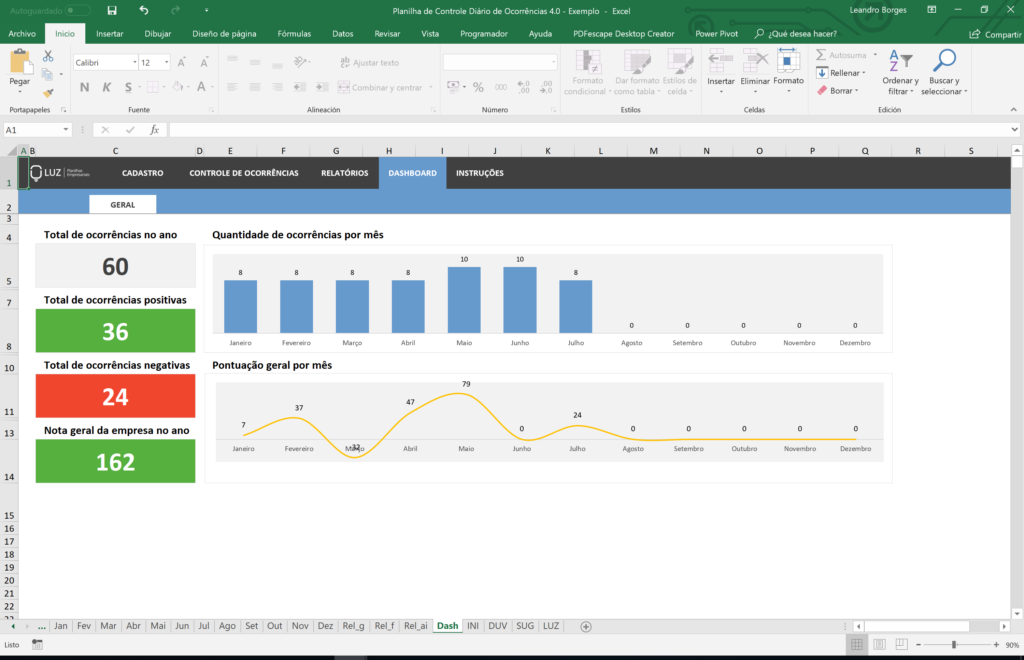The height and width of the screenshot is (660, 1024).
Task: Switch to page layout view icon
Action: 881,645
